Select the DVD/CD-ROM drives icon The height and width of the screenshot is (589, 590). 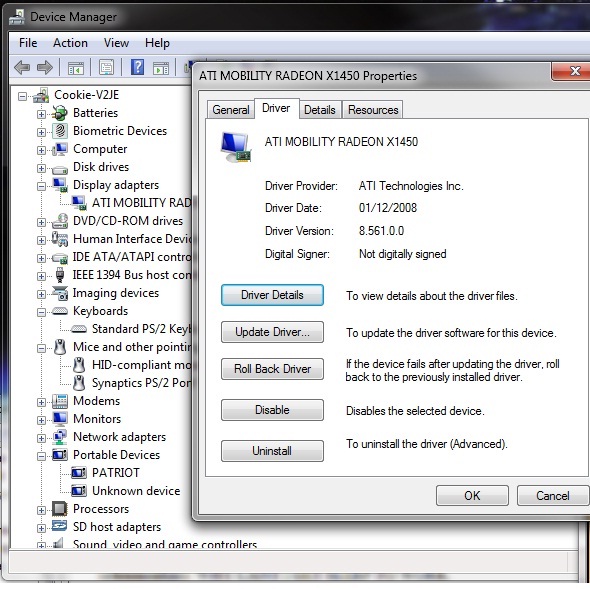click(59, 221)
